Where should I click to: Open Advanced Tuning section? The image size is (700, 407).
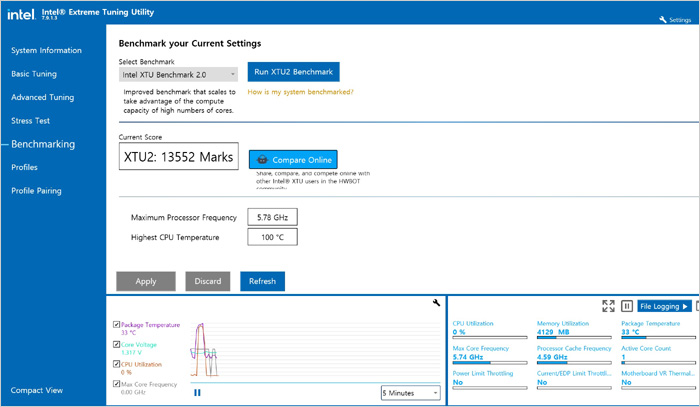click(42, 97)
